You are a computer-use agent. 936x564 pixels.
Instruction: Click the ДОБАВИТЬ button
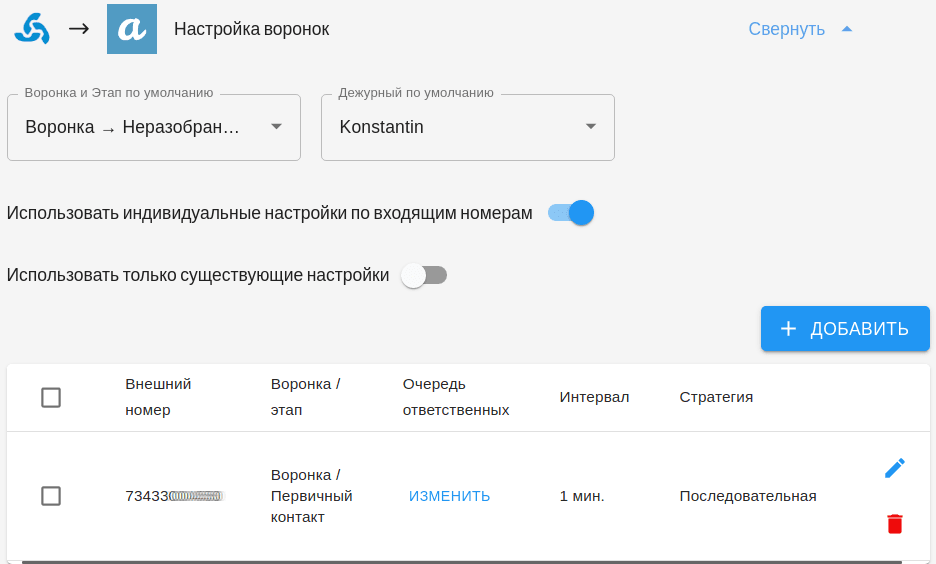point(845,328)
